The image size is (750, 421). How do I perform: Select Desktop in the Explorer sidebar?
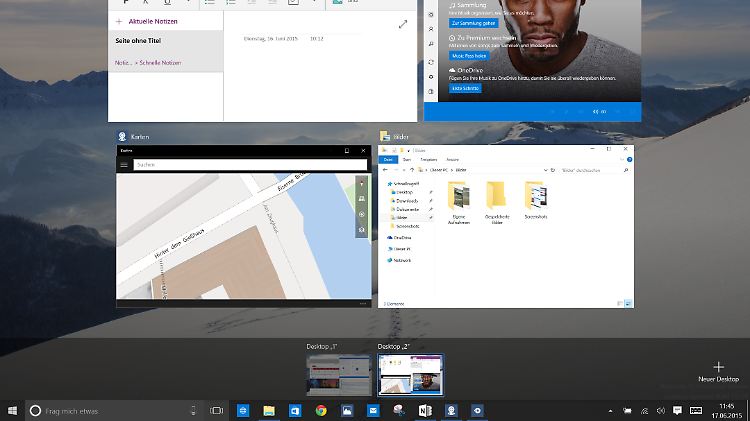(x=401, y=192)
